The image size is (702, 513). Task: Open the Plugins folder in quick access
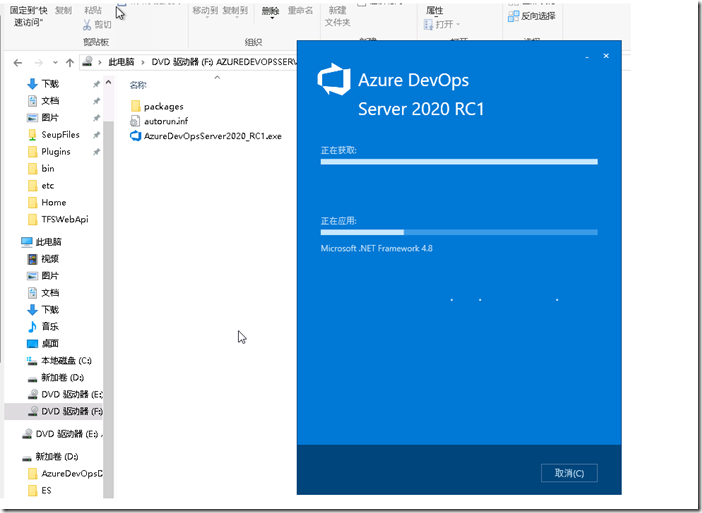(x=56, y=152)
